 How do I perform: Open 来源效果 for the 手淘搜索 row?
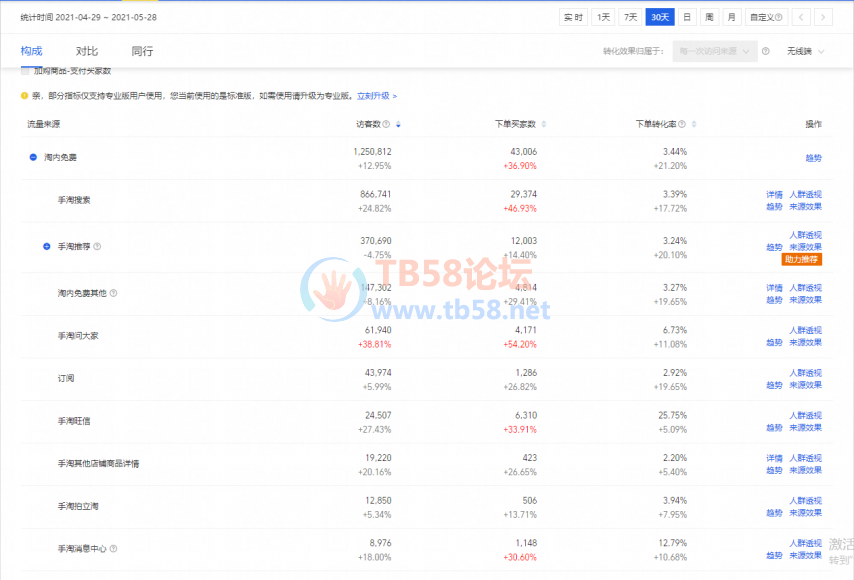coord(806,206)
